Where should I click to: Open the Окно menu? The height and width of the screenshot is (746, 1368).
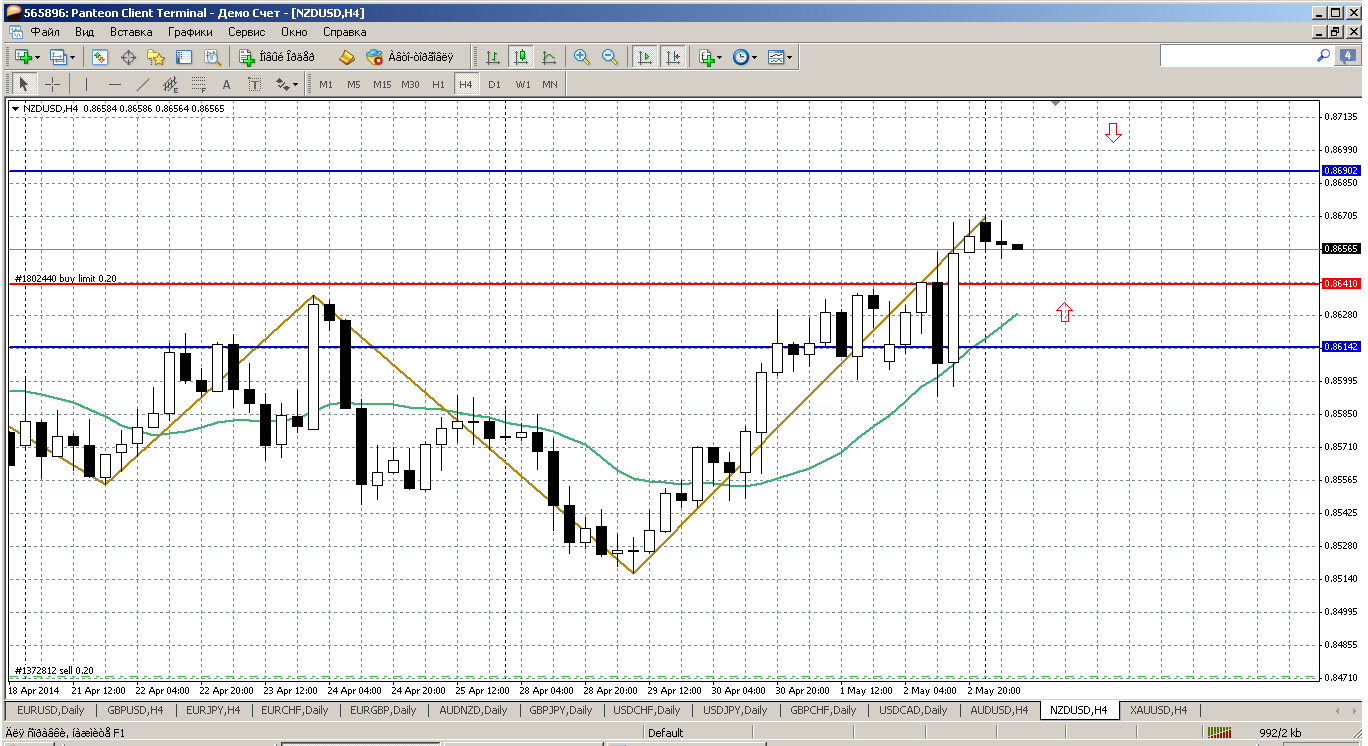(x=295, y=32)
